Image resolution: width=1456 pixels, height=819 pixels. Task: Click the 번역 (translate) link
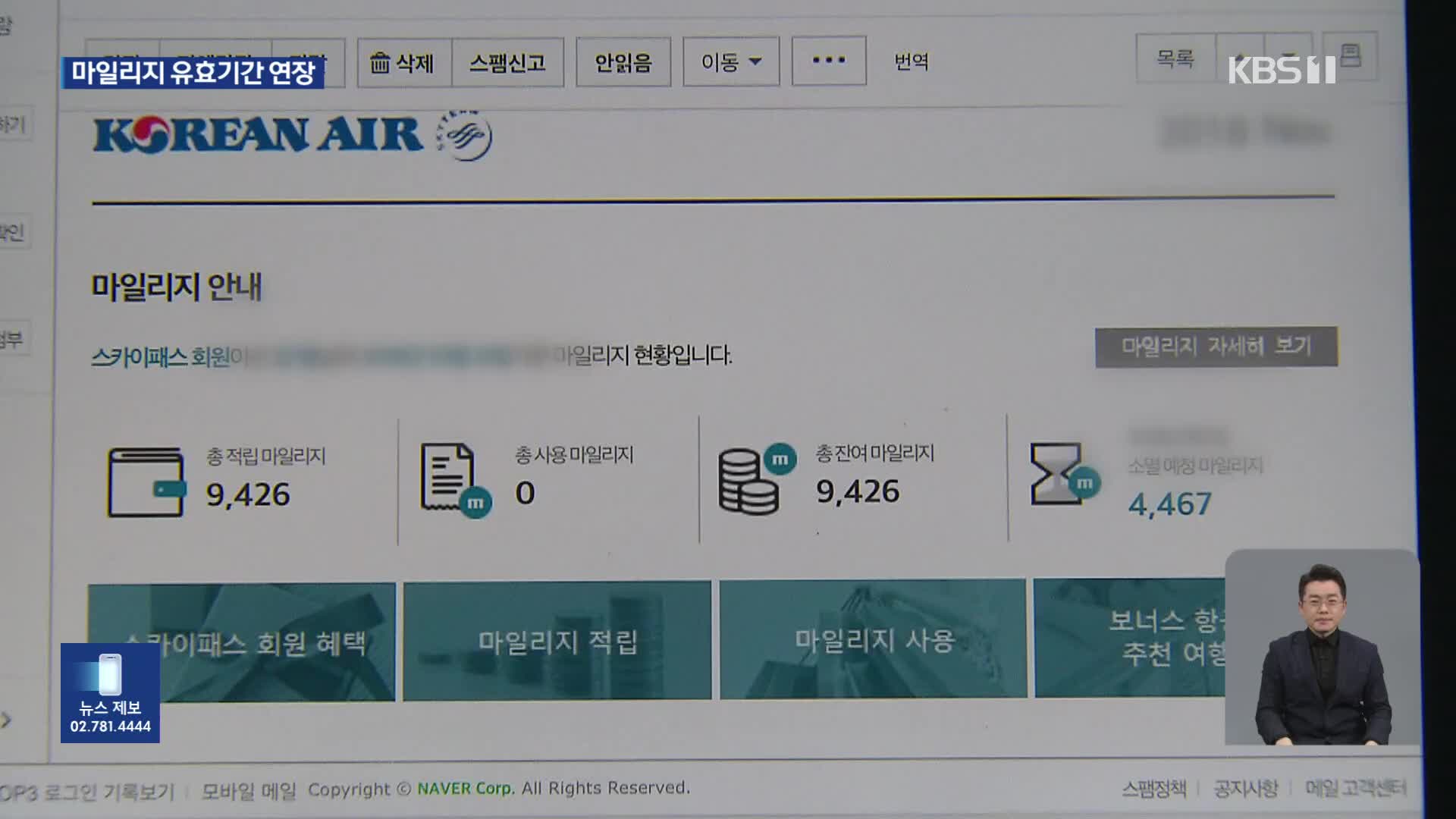(x=912, y=61)
